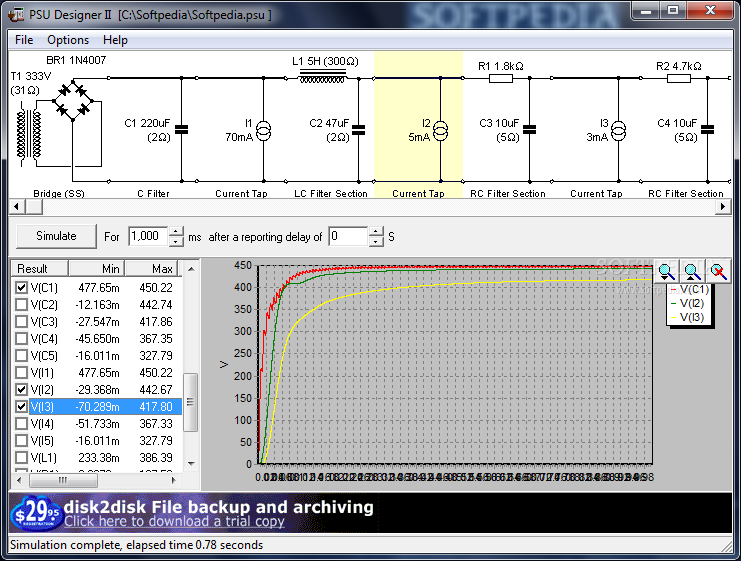Open the Help menu
This screenshot has width=741, height=561.
(x=115, y=40)
